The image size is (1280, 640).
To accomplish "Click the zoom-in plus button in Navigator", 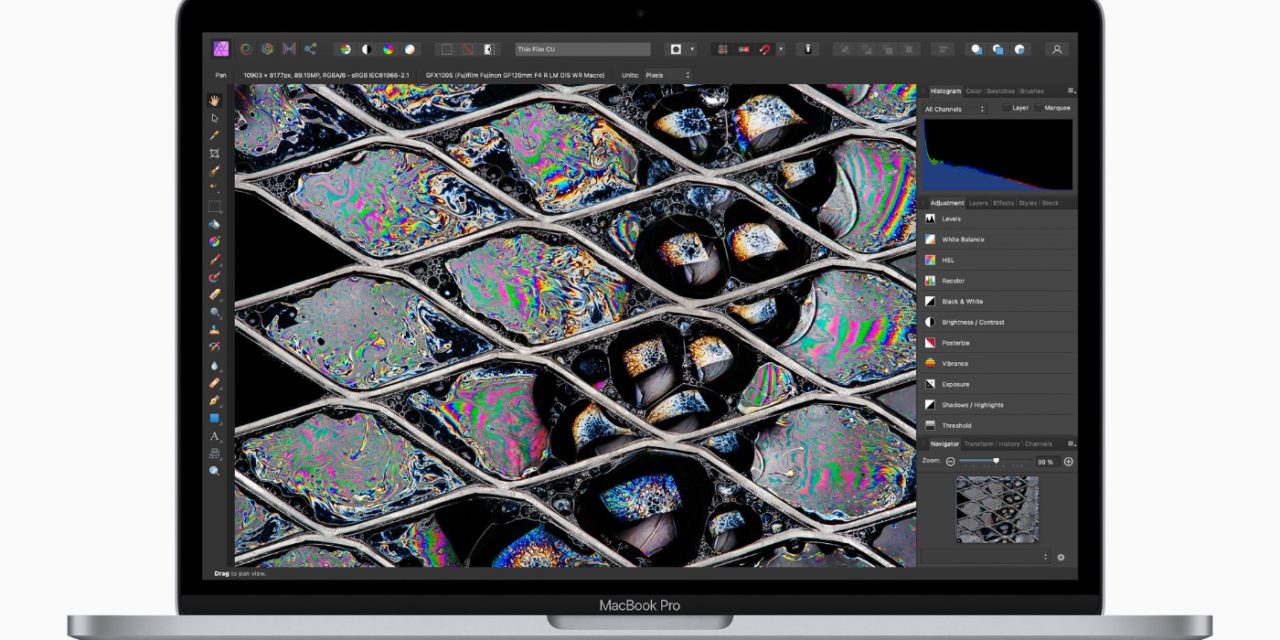I will click(1068, 461).
